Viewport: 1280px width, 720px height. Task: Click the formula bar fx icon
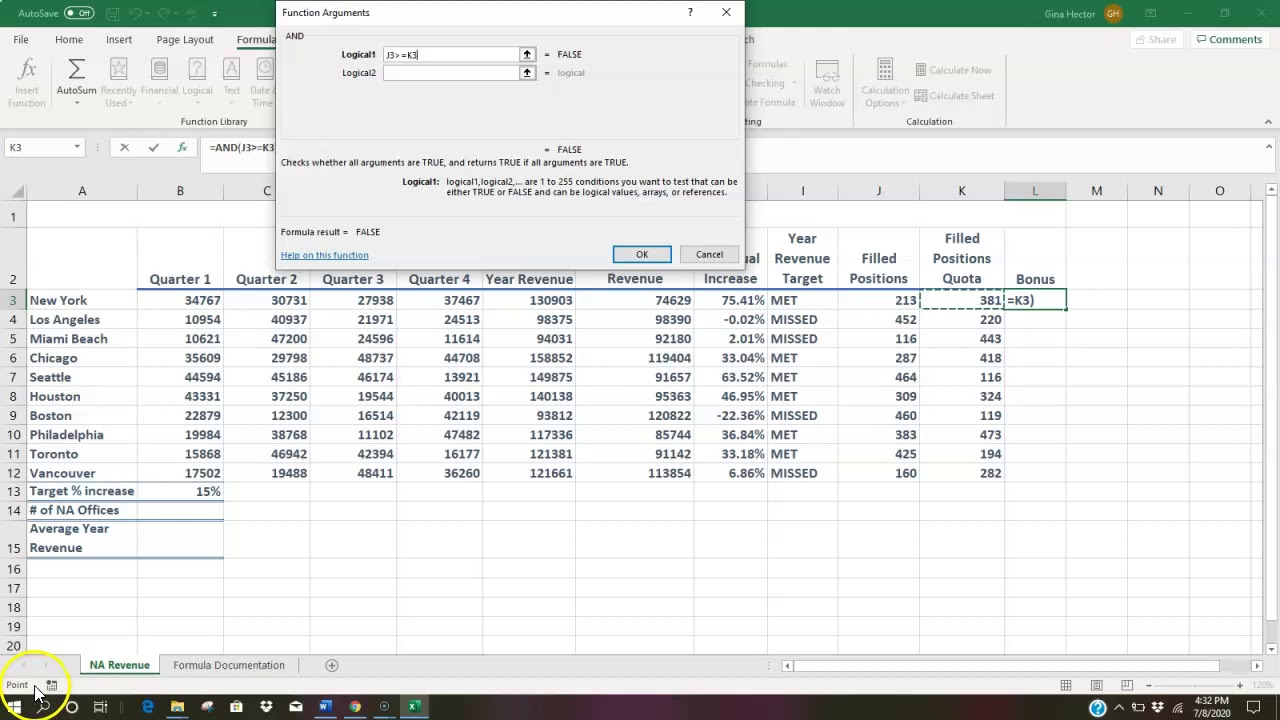(182, 147)
